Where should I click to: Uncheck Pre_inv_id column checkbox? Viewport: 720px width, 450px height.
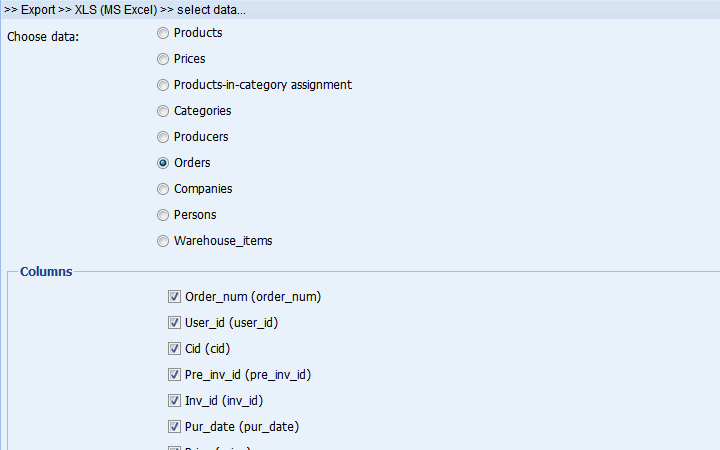[174, 375]
